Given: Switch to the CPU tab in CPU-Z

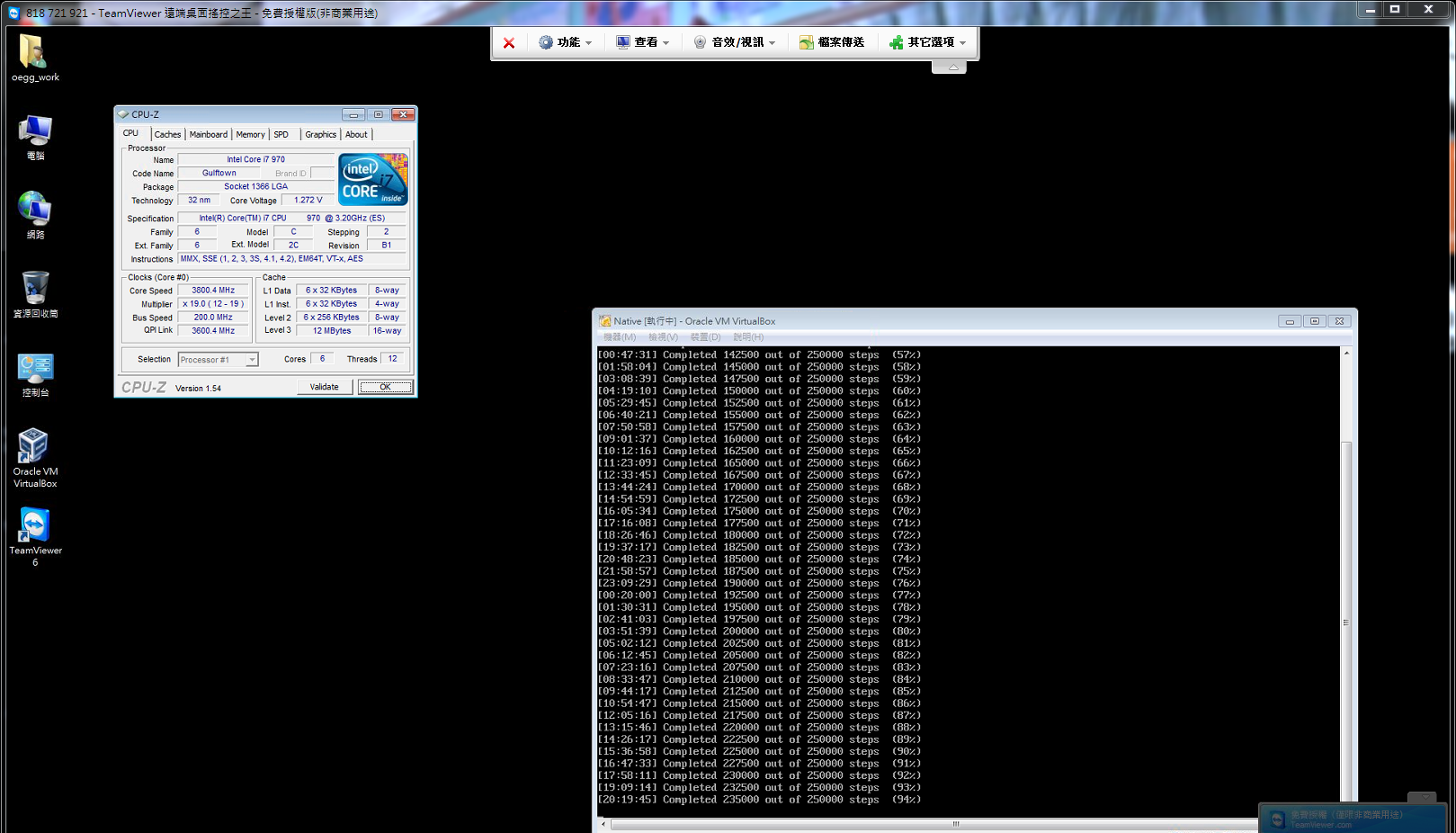Looking at the screenshot, I should click(131, 133).
